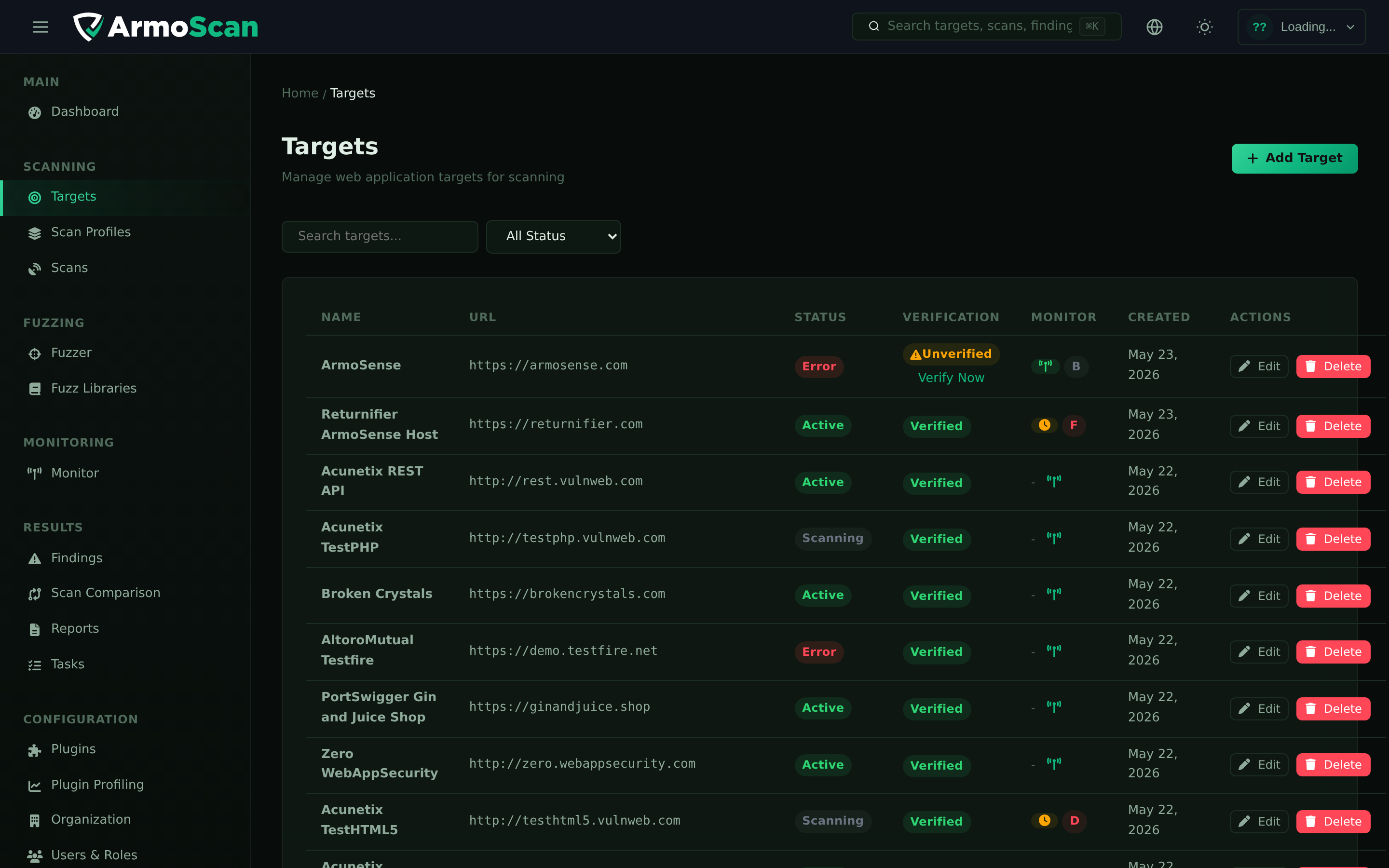Open Scan Profiles page
The height and width of the screenshot is (868, 1389).
[125, 232]
